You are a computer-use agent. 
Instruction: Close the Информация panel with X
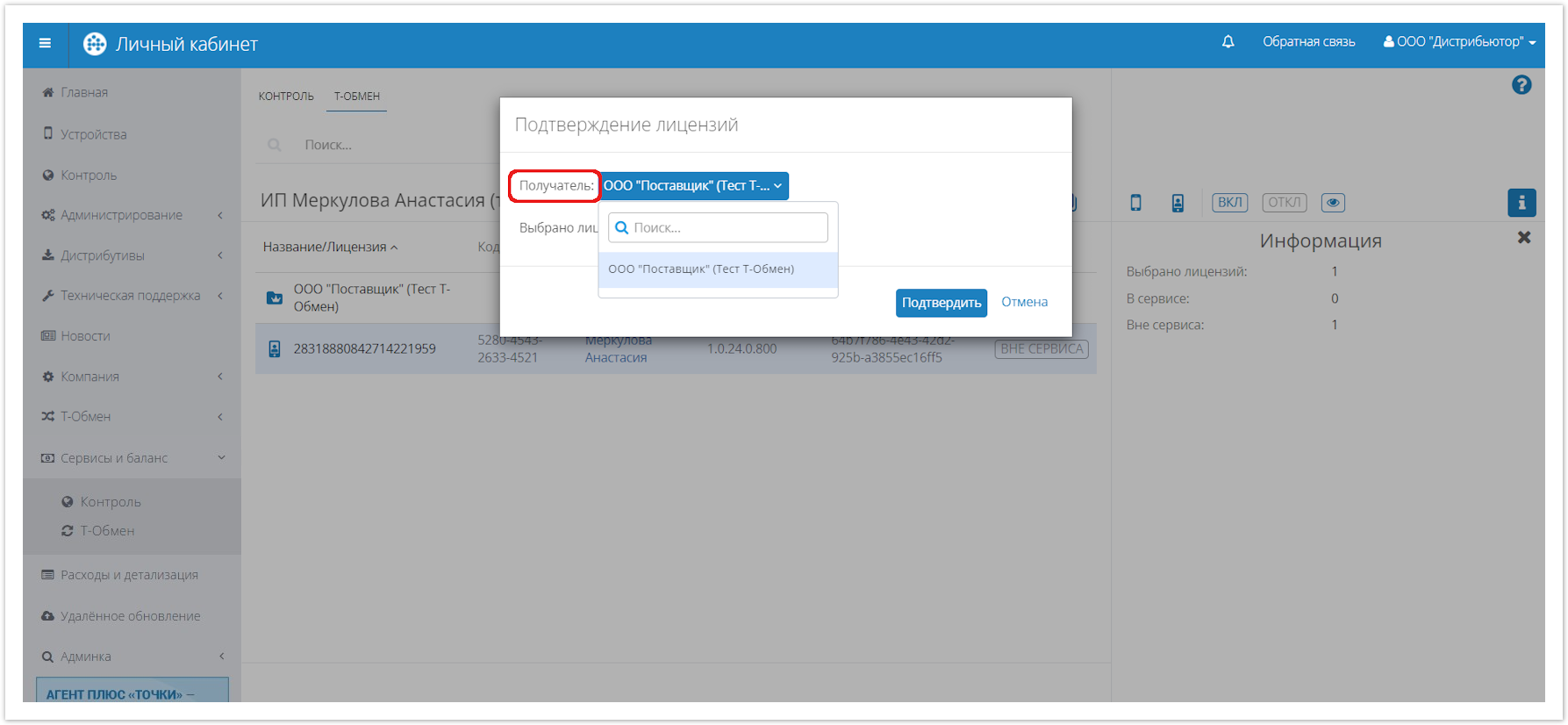pos(1524,238)
